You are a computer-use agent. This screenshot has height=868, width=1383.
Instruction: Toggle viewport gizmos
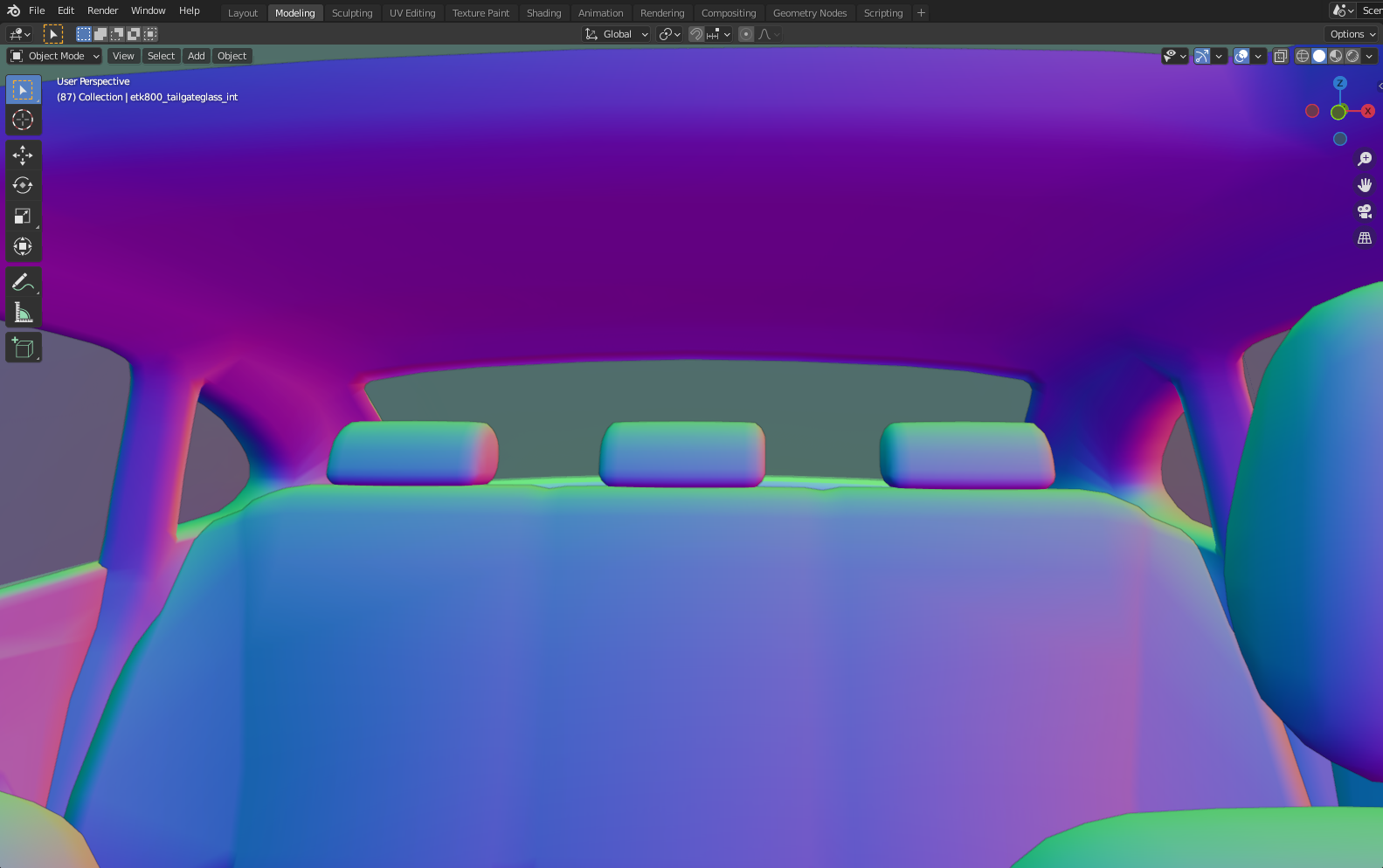pos(1202,56)
